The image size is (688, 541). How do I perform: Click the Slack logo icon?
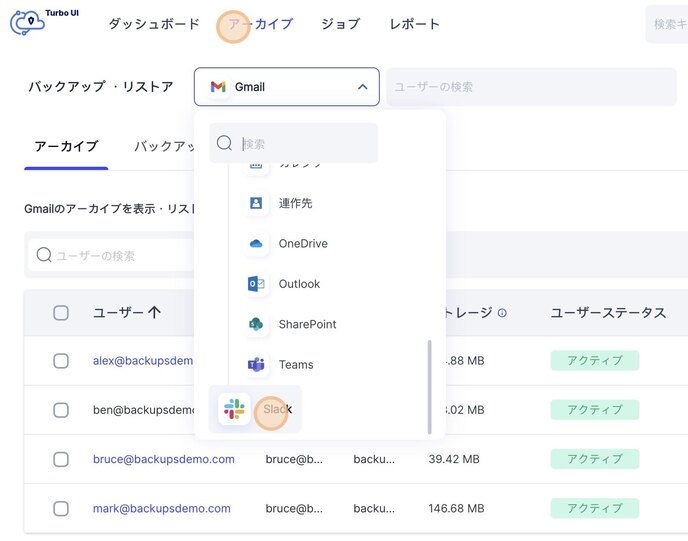(234, 409)
